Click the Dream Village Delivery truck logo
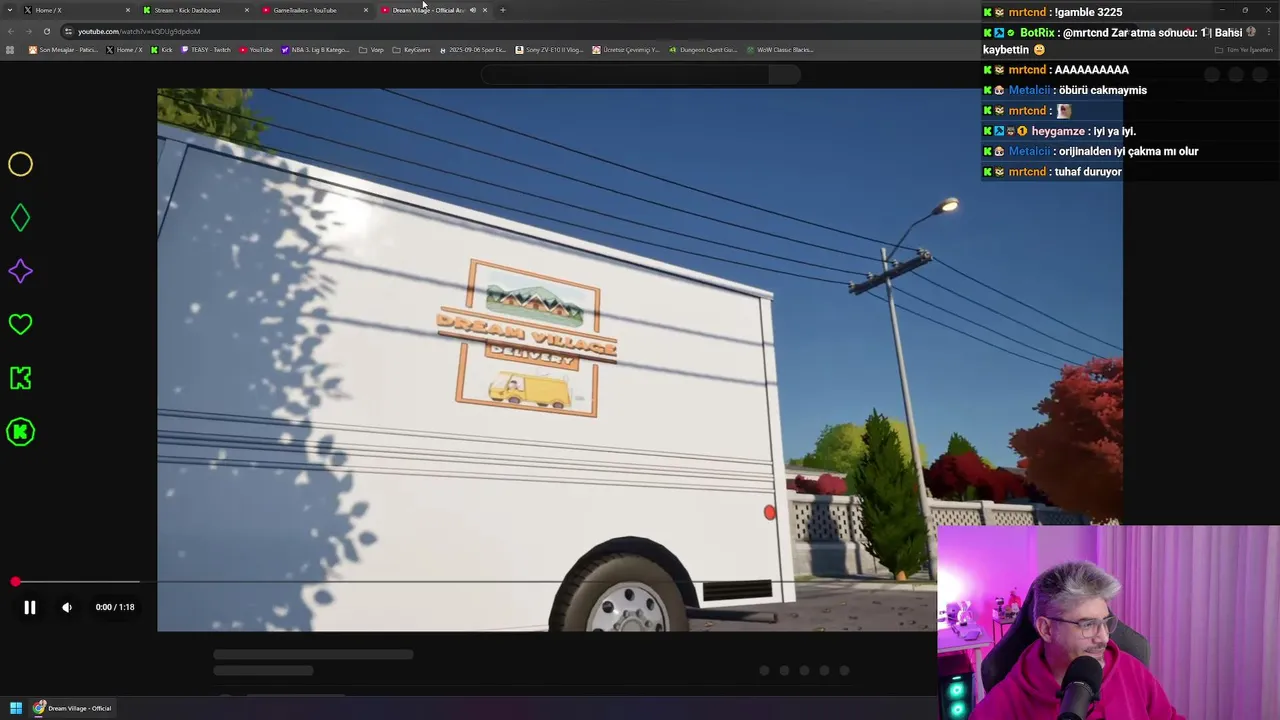Image resolution: width=1280 pixels, height=720 pixels. click(527, 338)
